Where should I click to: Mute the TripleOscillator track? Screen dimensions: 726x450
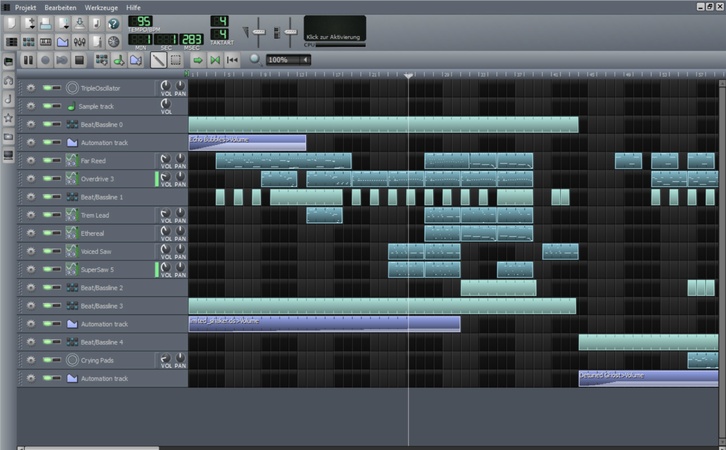pyautogui.click(x=47, y=88)
